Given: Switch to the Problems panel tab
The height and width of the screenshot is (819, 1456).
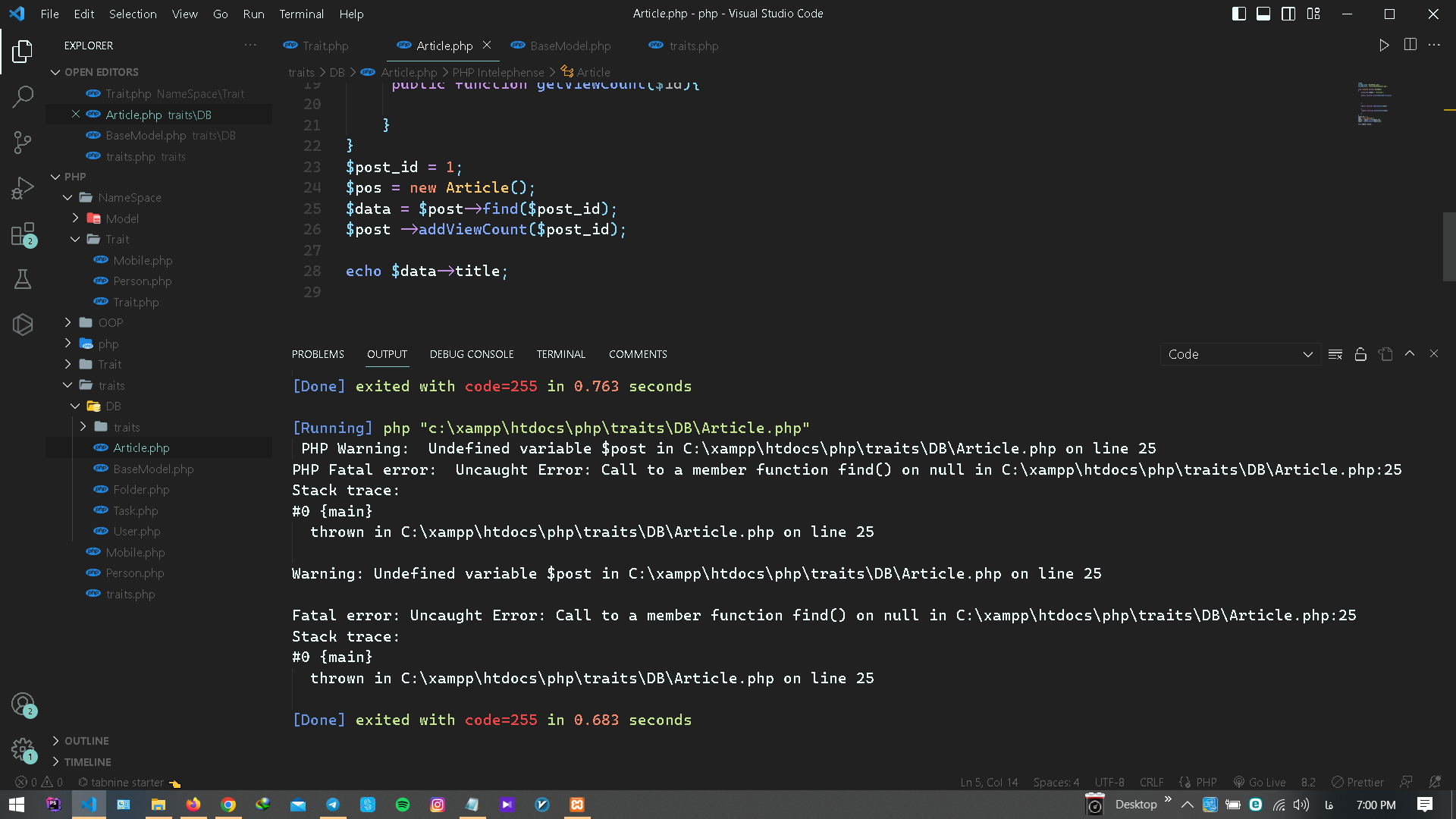Looking at the screenshot, I should click(318, 354).
